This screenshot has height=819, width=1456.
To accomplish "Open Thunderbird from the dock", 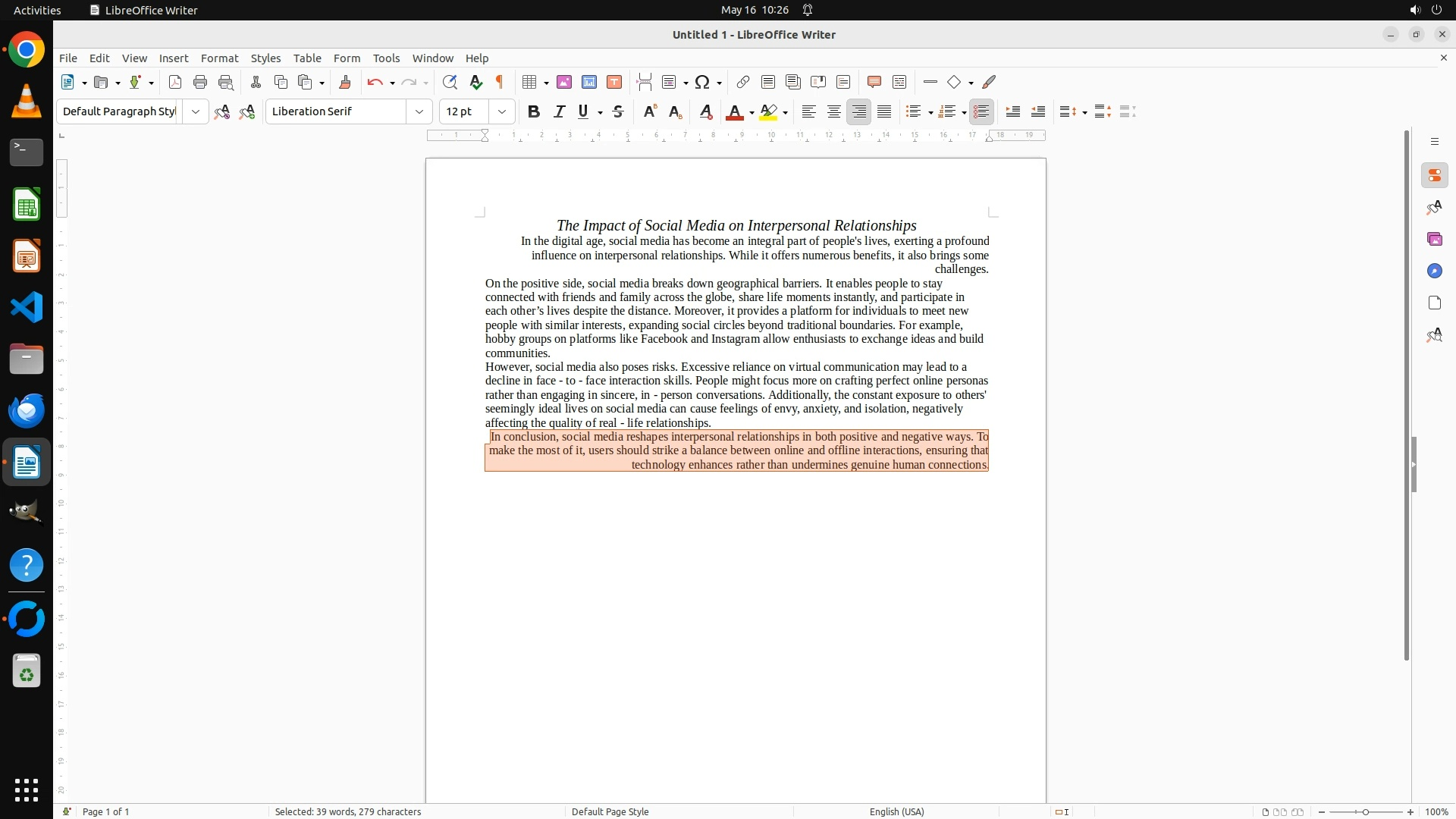I will pos(27,410).
